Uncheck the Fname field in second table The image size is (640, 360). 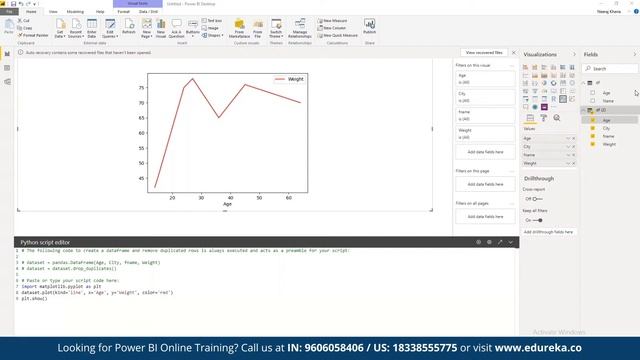coord(593,136)
